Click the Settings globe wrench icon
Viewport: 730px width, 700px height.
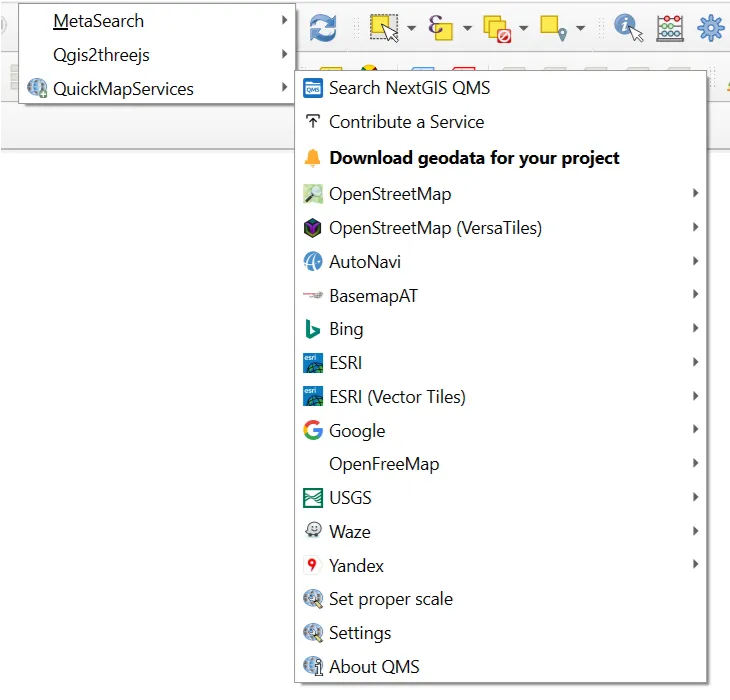click(313, 633)
